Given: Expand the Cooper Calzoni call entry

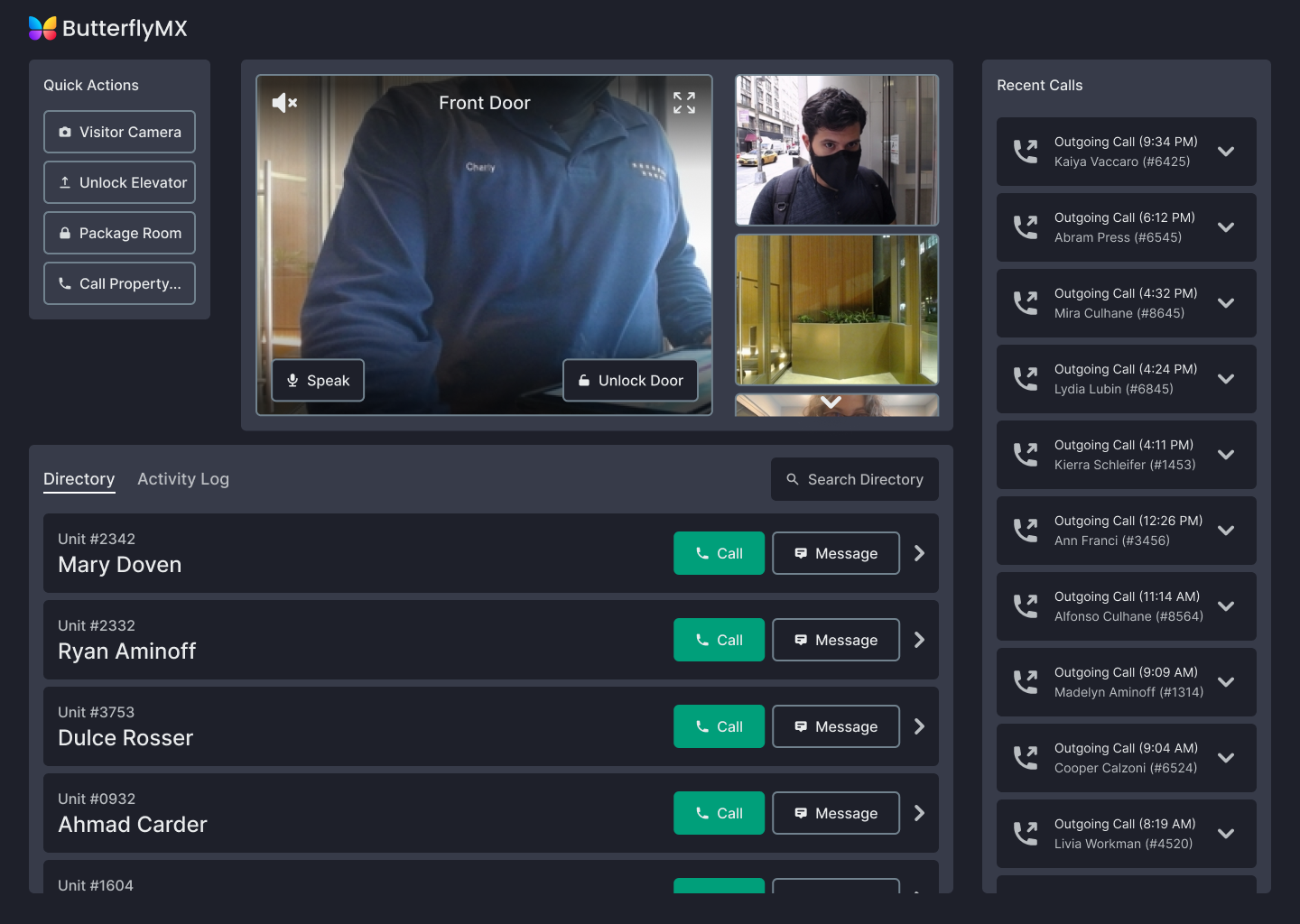Looking at the screenshot, I should pos(1226,758).
